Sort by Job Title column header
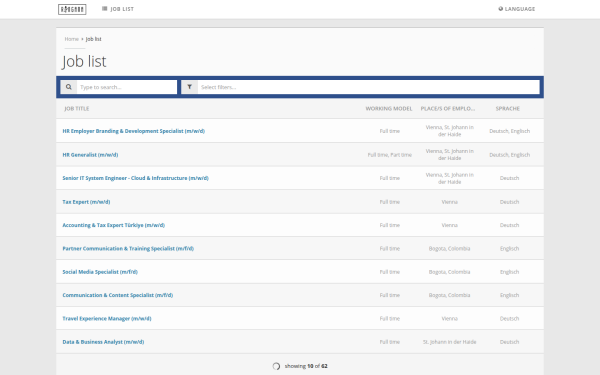Screen dimensions: 600x375 (77, 109)
